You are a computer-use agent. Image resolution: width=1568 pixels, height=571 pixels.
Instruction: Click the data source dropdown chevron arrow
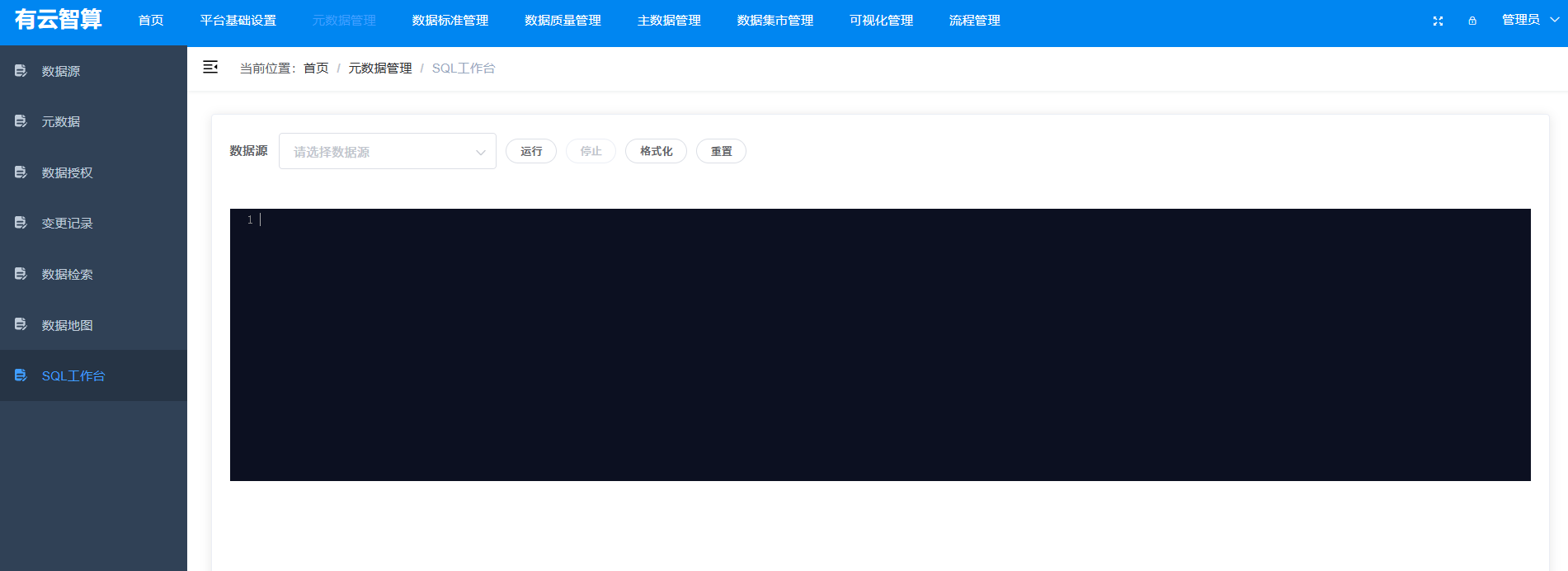click(480, 153)
